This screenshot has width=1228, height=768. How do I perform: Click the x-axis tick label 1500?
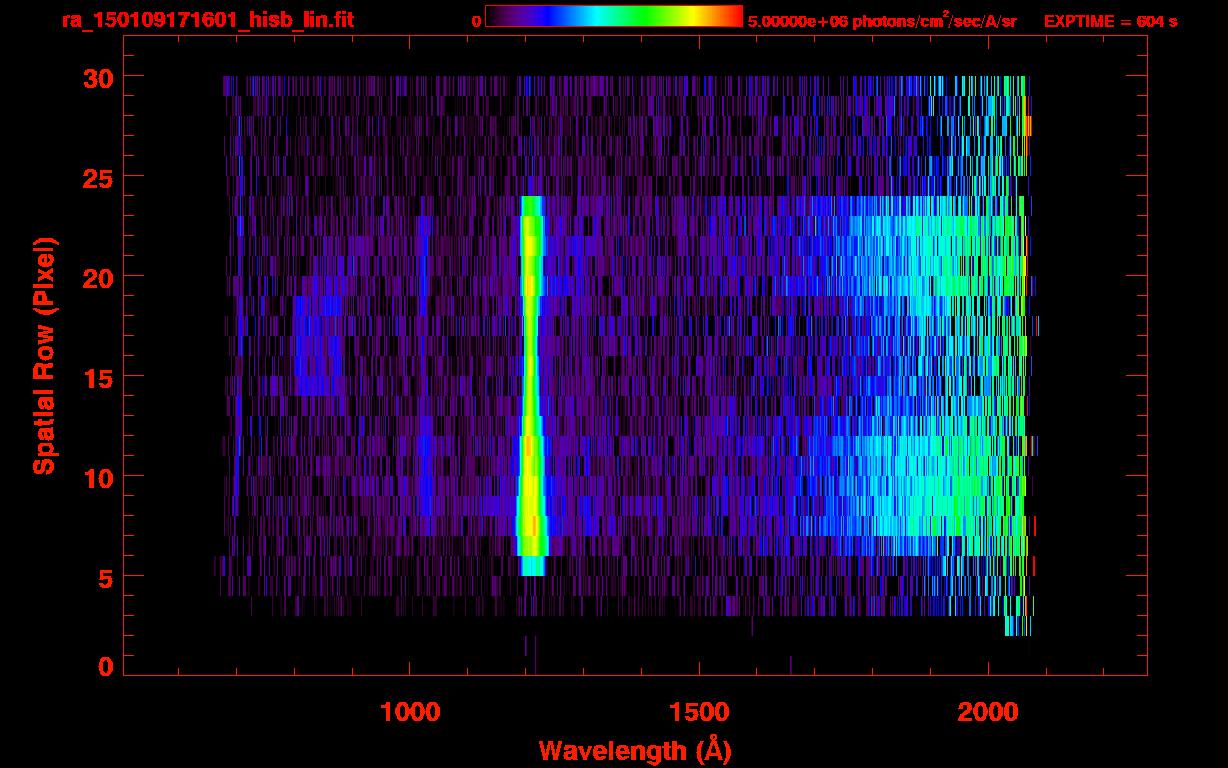(699, 712)
